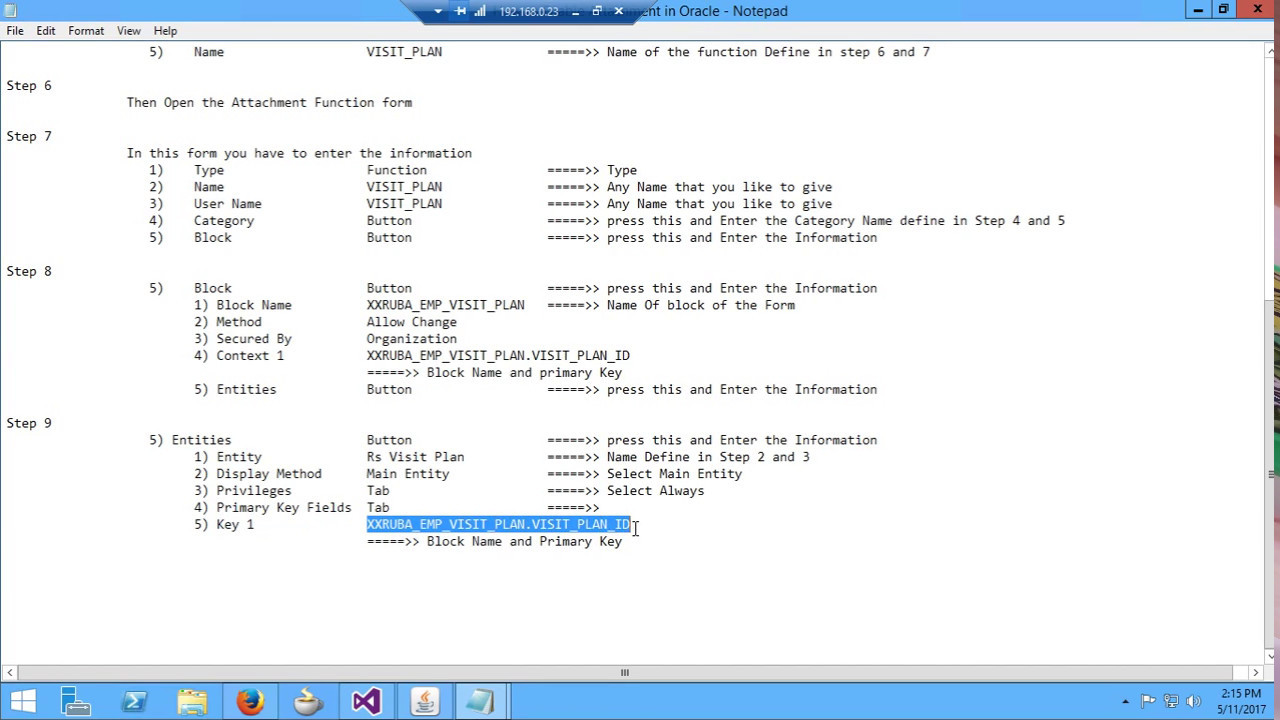Click the 'Rs Visit Plan' entity value
The image size is (1280, 720).
[415, 457]
